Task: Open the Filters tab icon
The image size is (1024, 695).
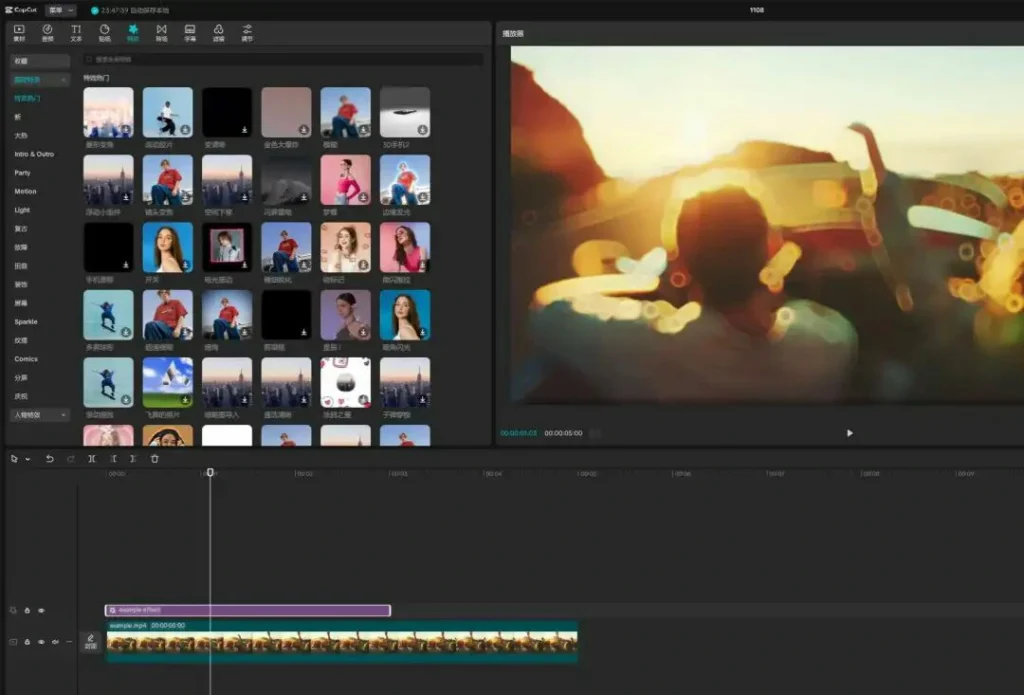Action: [x=218, y=32]
